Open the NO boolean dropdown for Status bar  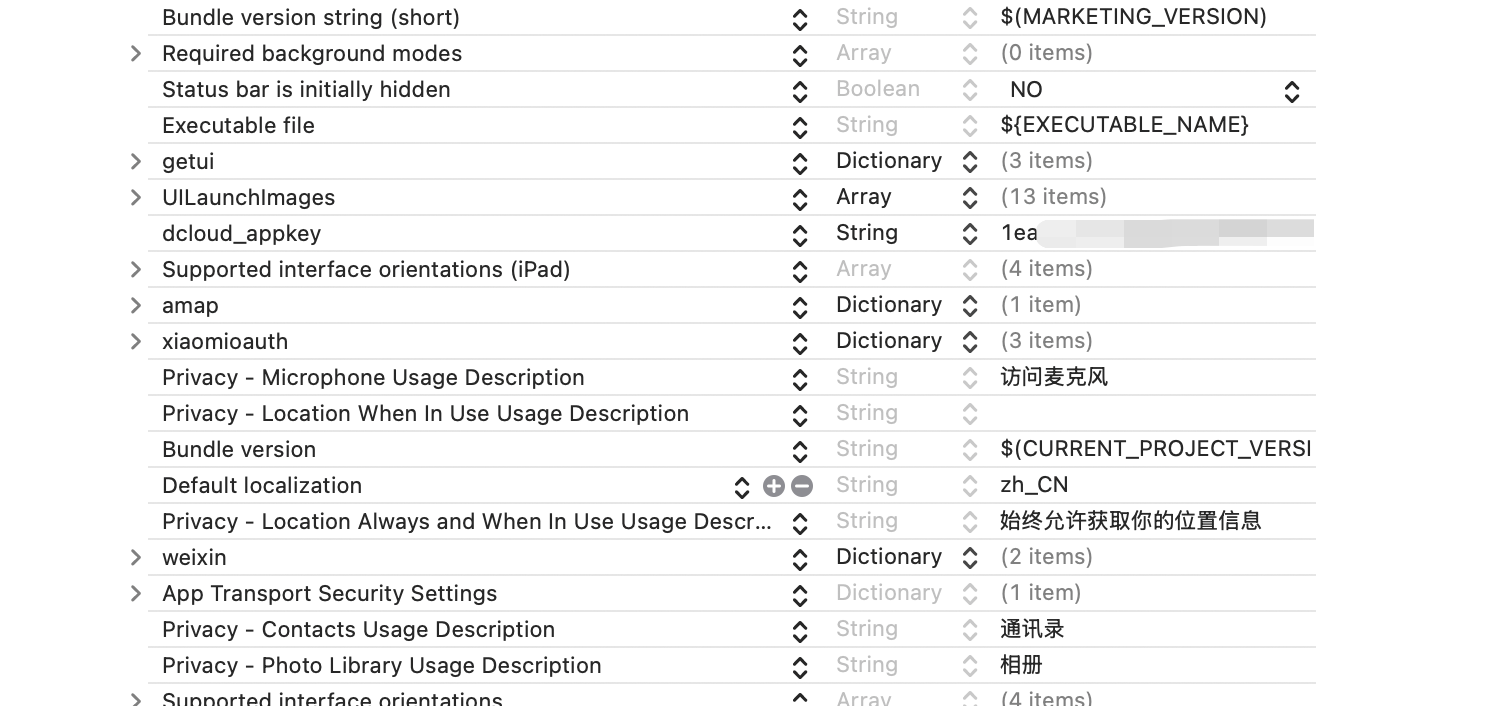(1291, 91)
